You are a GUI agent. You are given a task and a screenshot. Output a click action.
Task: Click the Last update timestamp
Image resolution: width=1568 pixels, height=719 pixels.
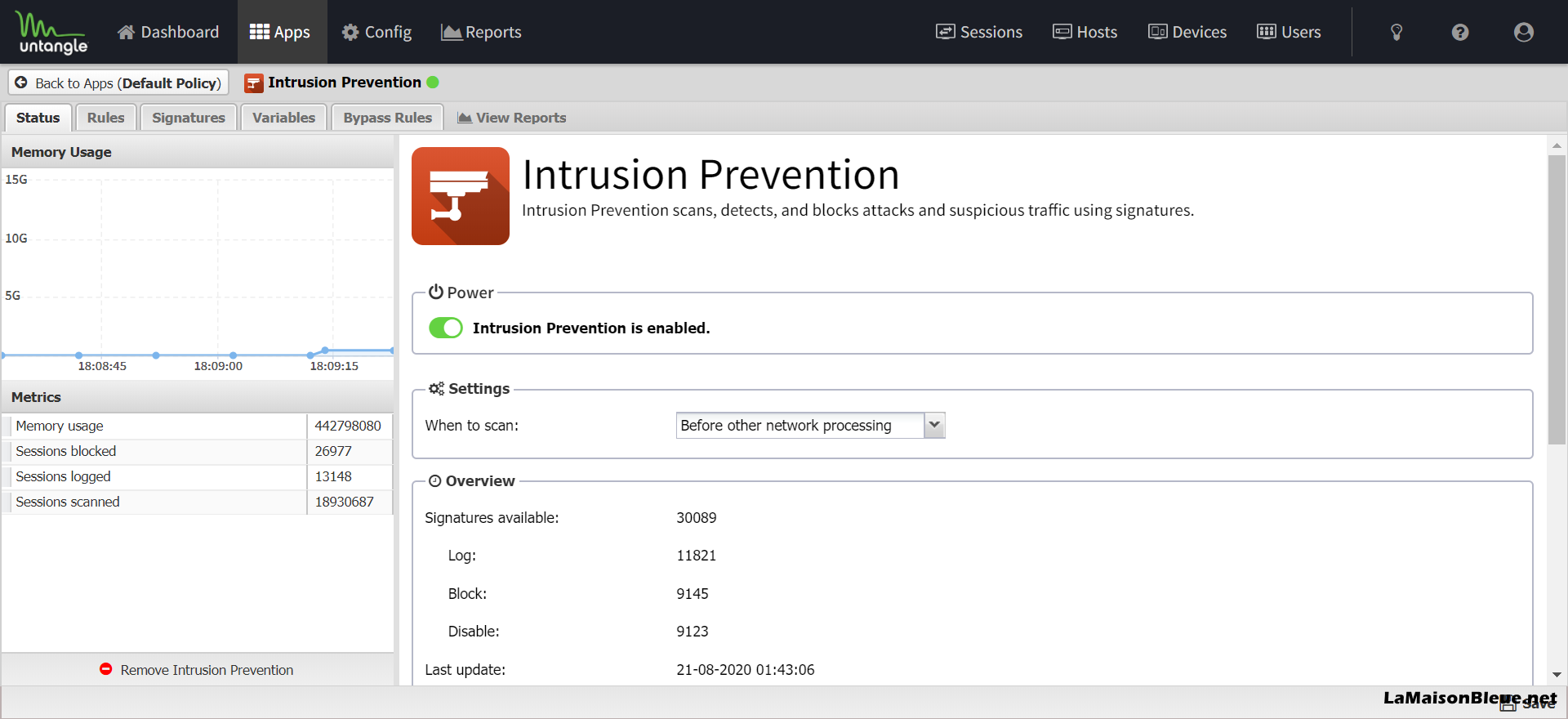click(x=746, y=670)
